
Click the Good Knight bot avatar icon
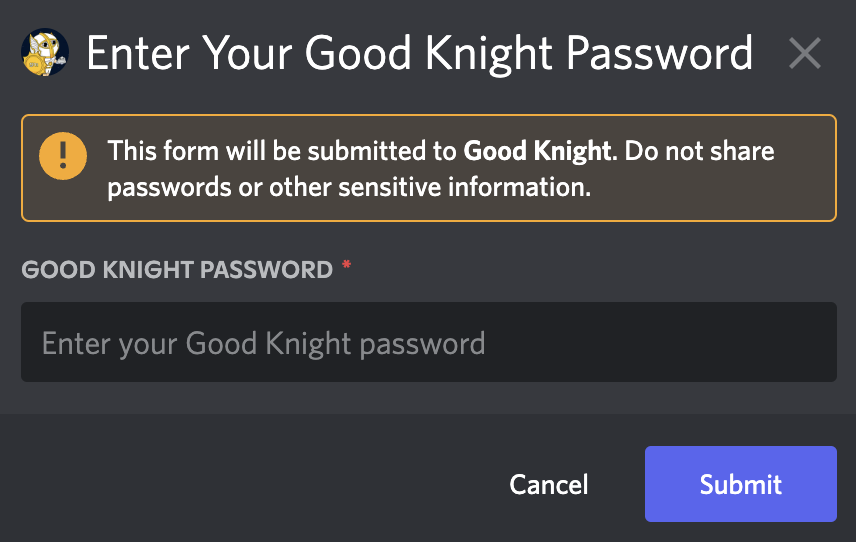(45, 52)
